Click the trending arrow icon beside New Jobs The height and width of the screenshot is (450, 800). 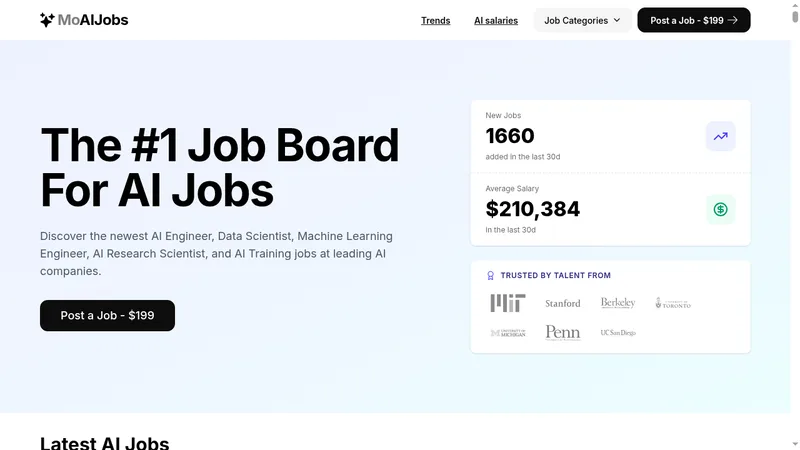click(720, 136)
